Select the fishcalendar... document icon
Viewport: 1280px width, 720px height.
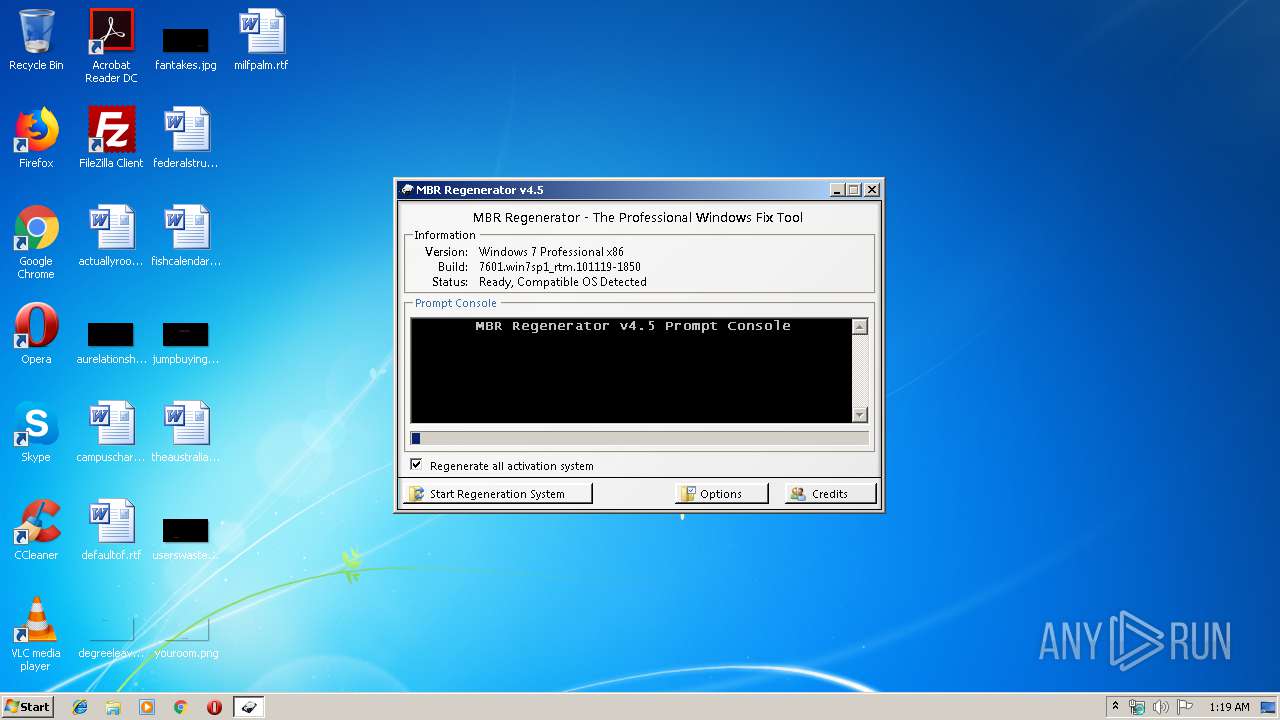[186, 236]
